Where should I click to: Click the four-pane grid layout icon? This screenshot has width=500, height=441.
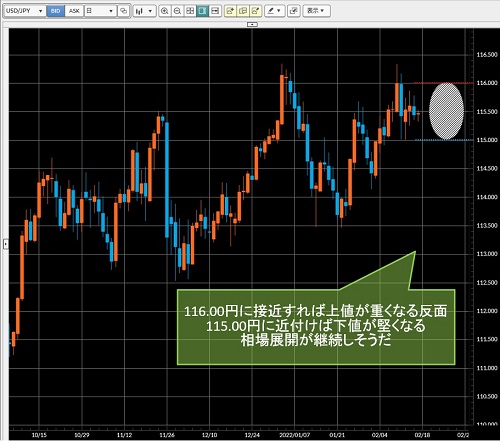(190, 11)
